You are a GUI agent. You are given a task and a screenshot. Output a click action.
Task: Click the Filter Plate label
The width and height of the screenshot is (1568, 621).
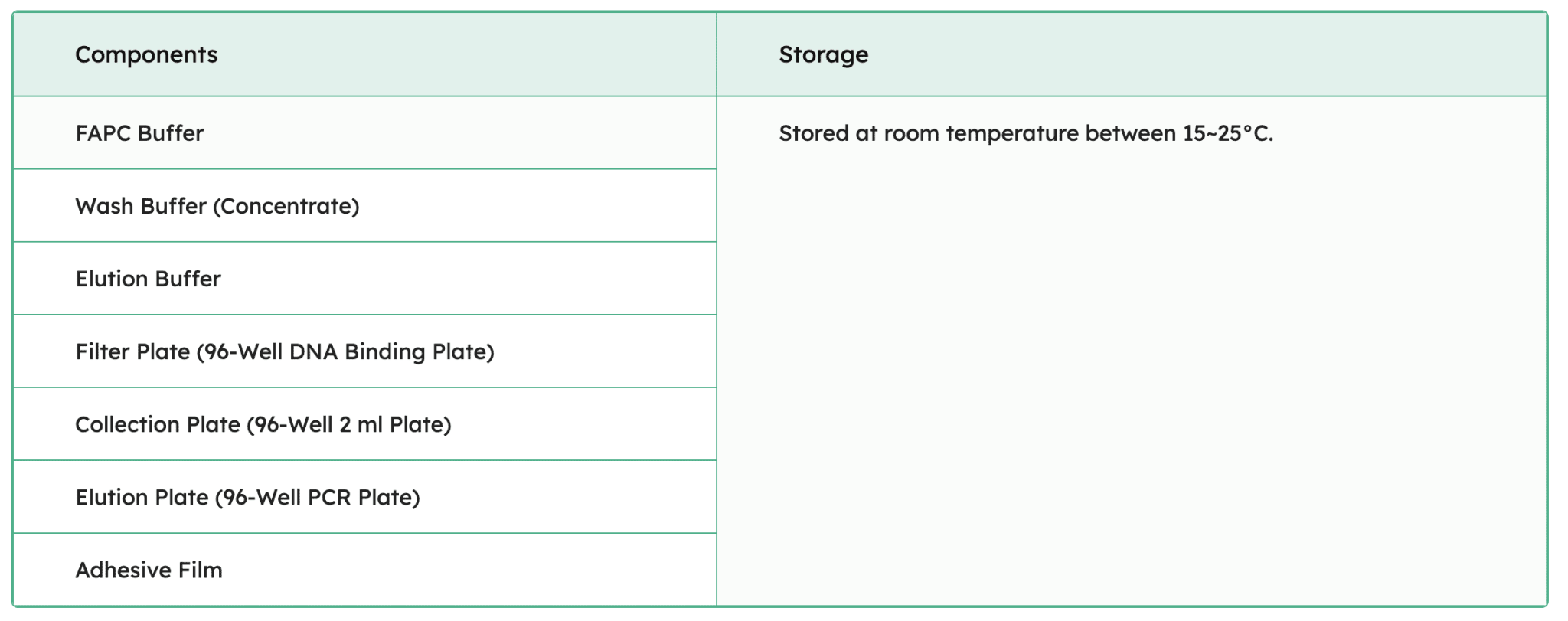(132, 351)
